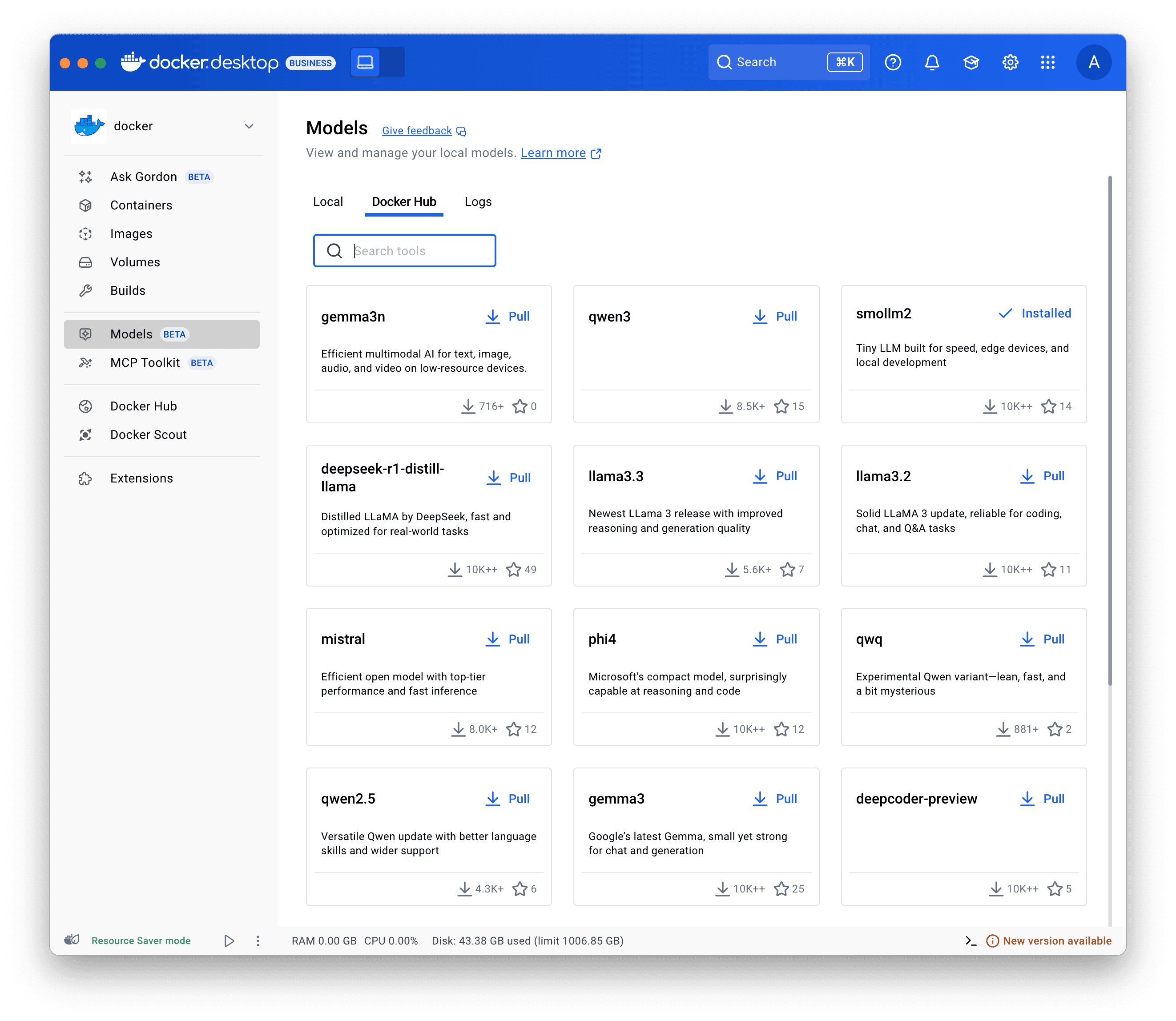Open the terminal icon in the status bar
The height and width of the screenshot is (1021, 1176).
971,941
